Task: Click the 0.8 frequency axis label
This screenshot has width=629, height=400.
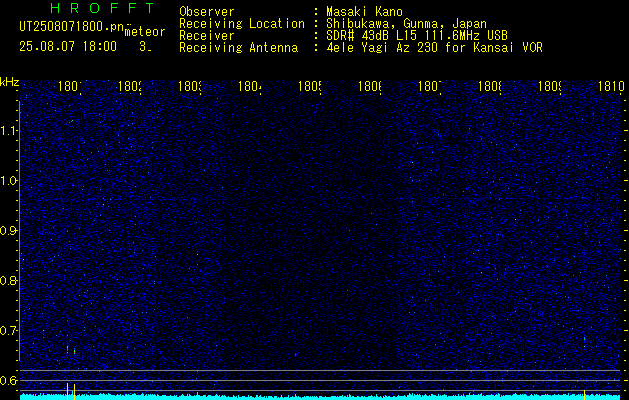Action: pos(9,280)
